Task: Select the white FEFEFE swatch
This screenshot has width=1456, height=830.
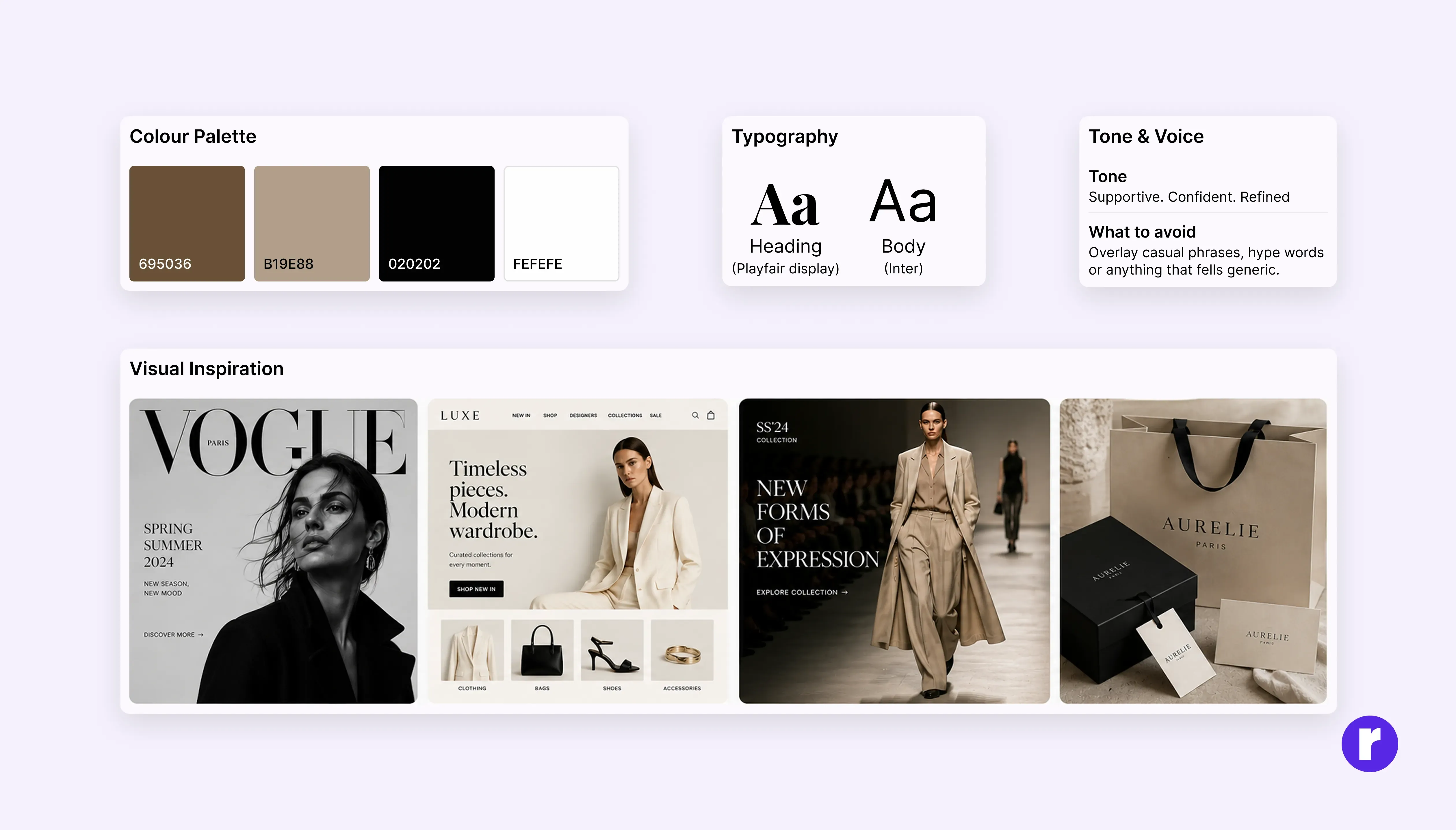Action: (x=561, y=223)
